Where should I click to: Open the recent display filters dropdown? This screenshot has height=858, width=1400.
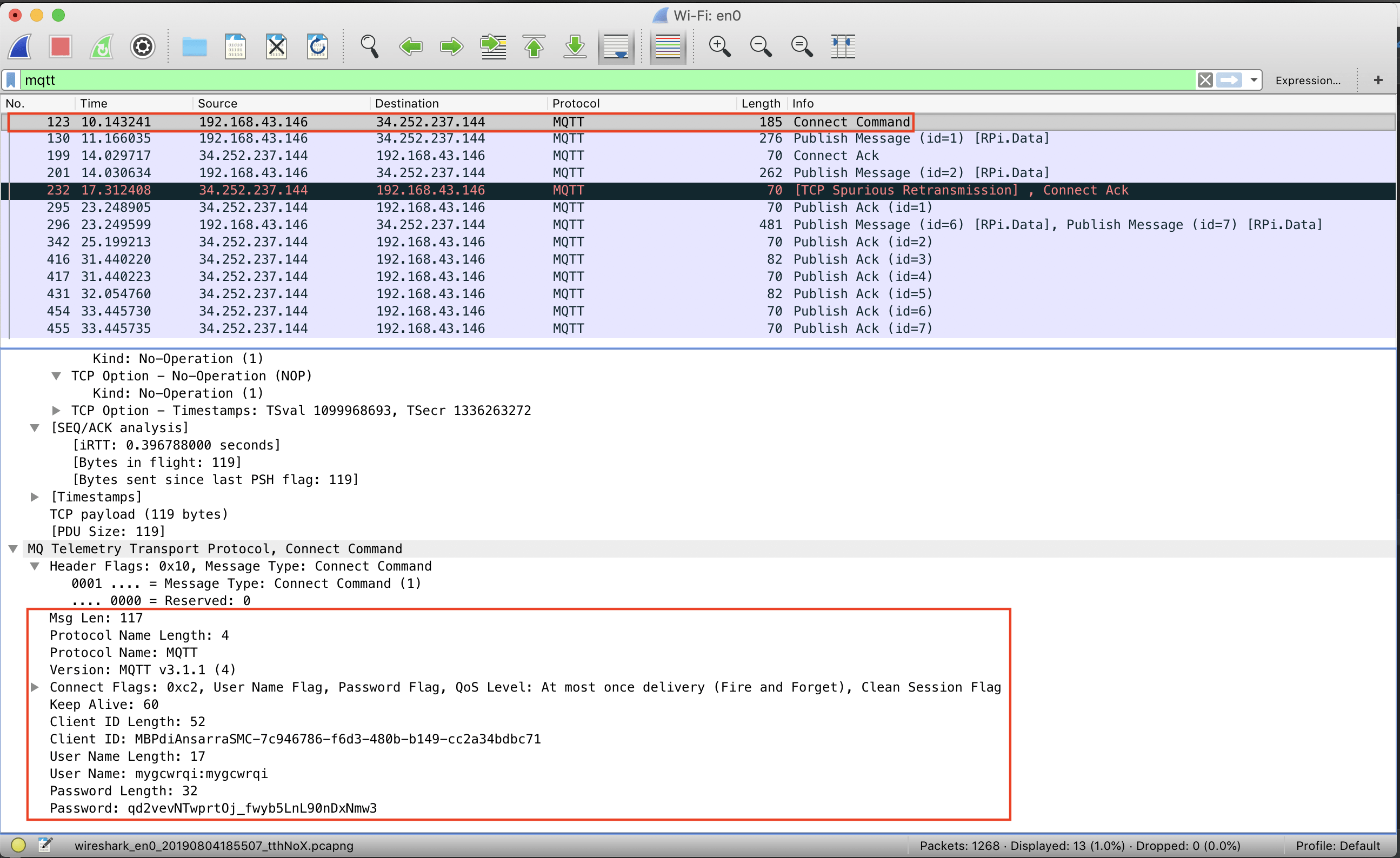[1254, 80]
